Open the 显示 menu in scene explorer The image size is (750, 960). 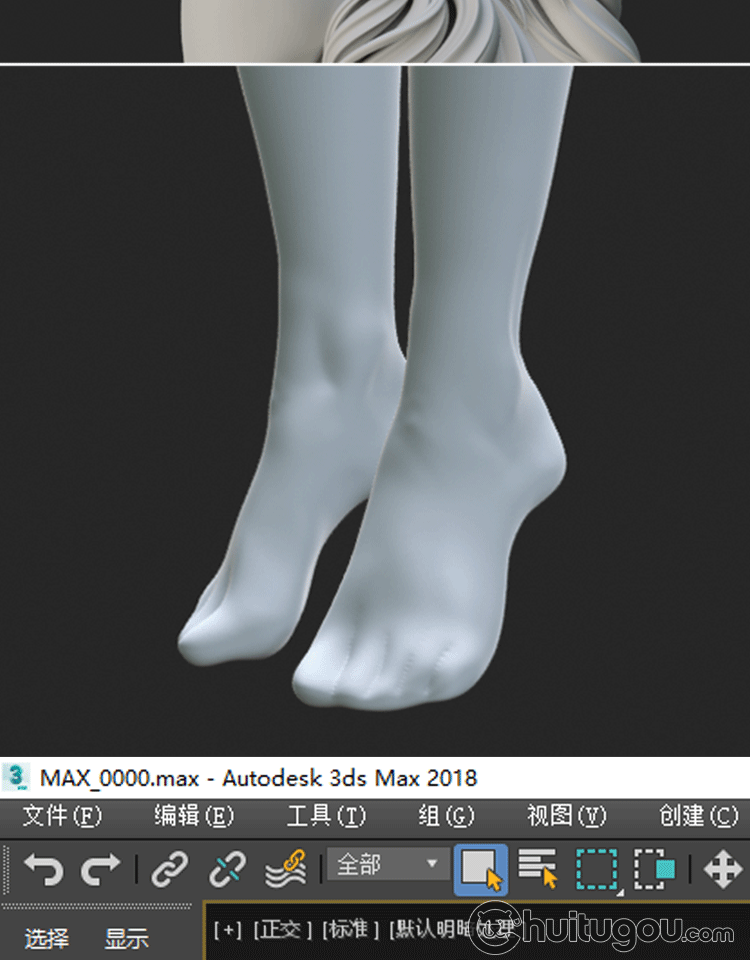127,939
